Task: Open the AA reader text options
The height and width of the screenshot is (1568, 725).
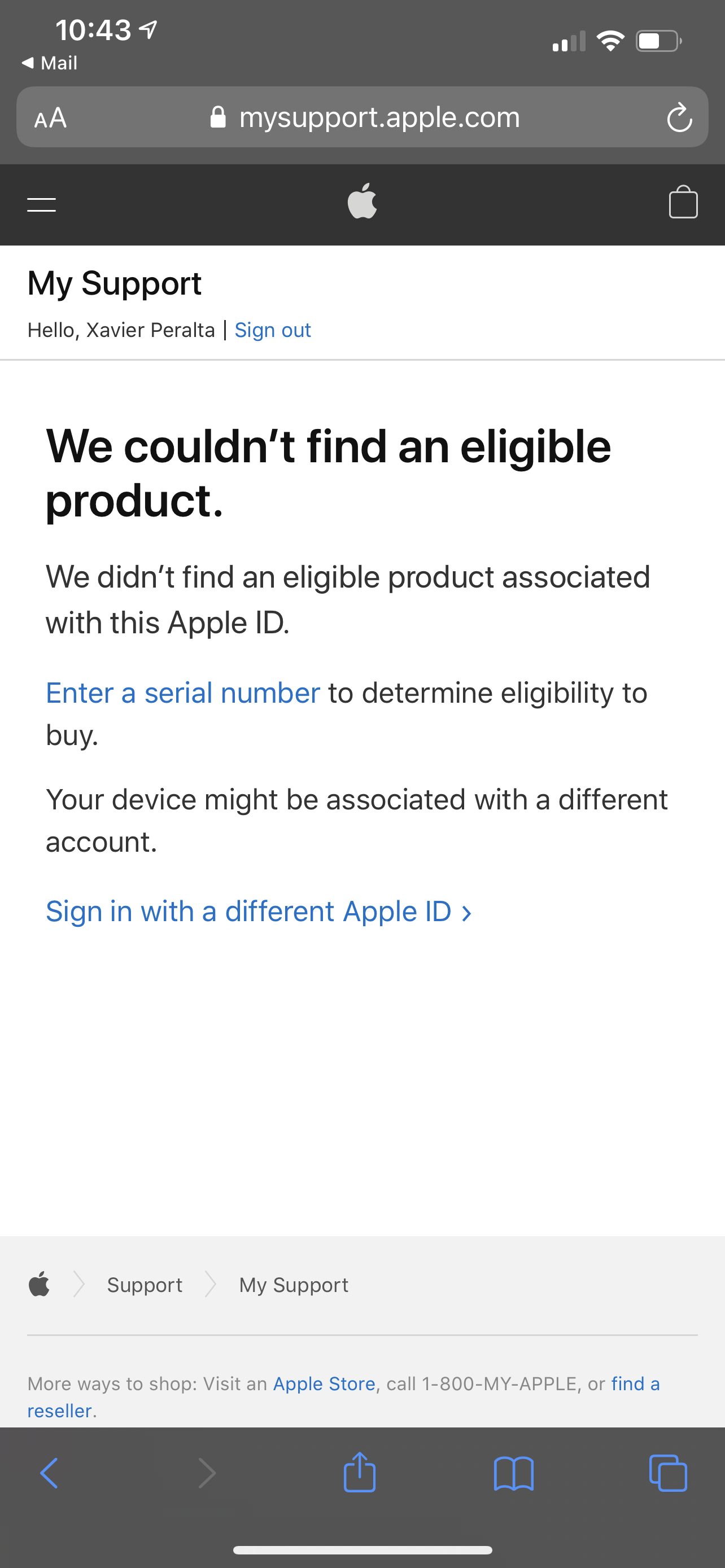Action: 50,118
